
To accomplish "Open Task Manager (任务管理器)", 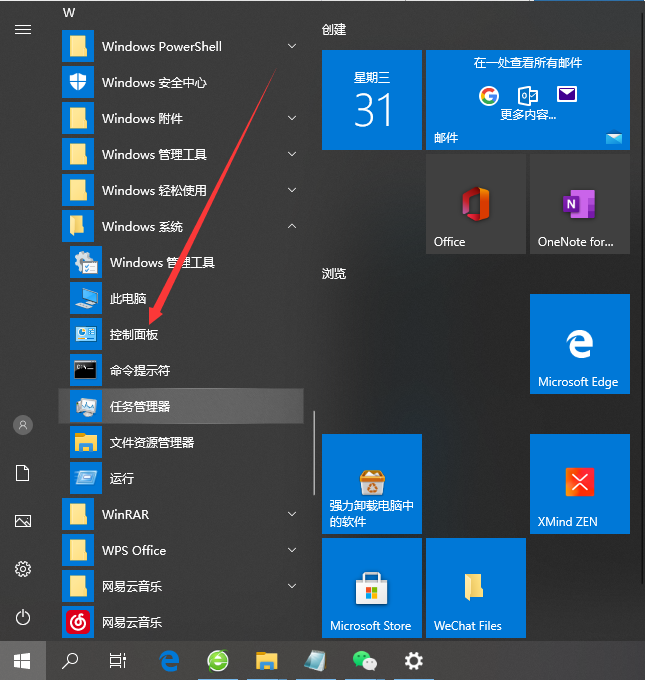I will tap(139, 406).
